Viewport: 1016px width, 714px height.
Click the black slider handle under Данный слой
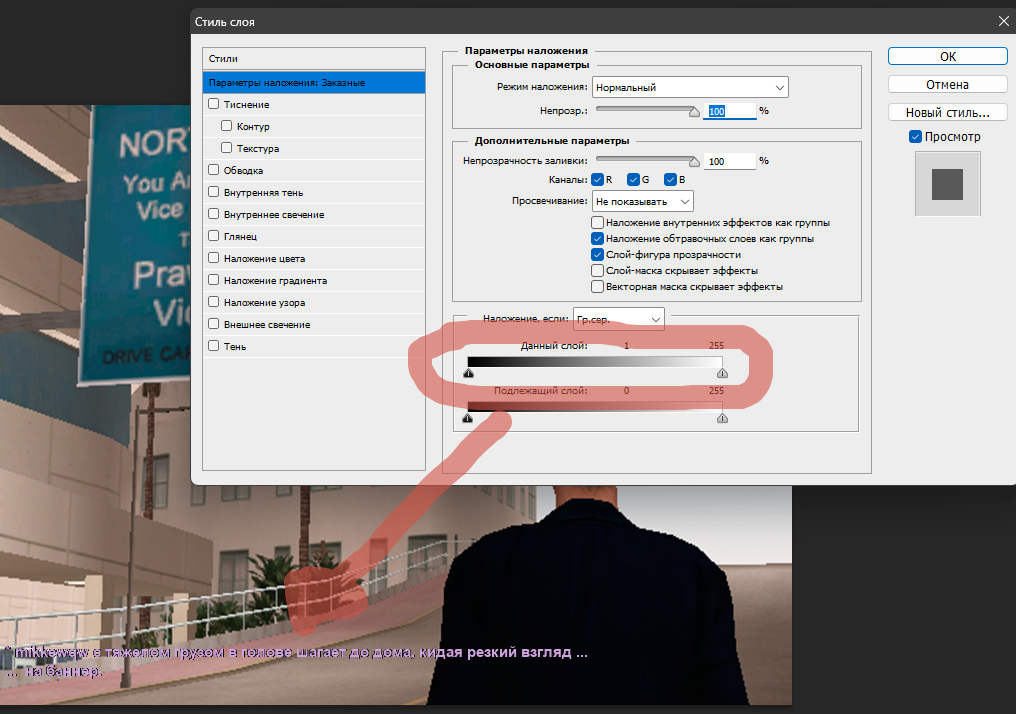(x=468, y=373)
